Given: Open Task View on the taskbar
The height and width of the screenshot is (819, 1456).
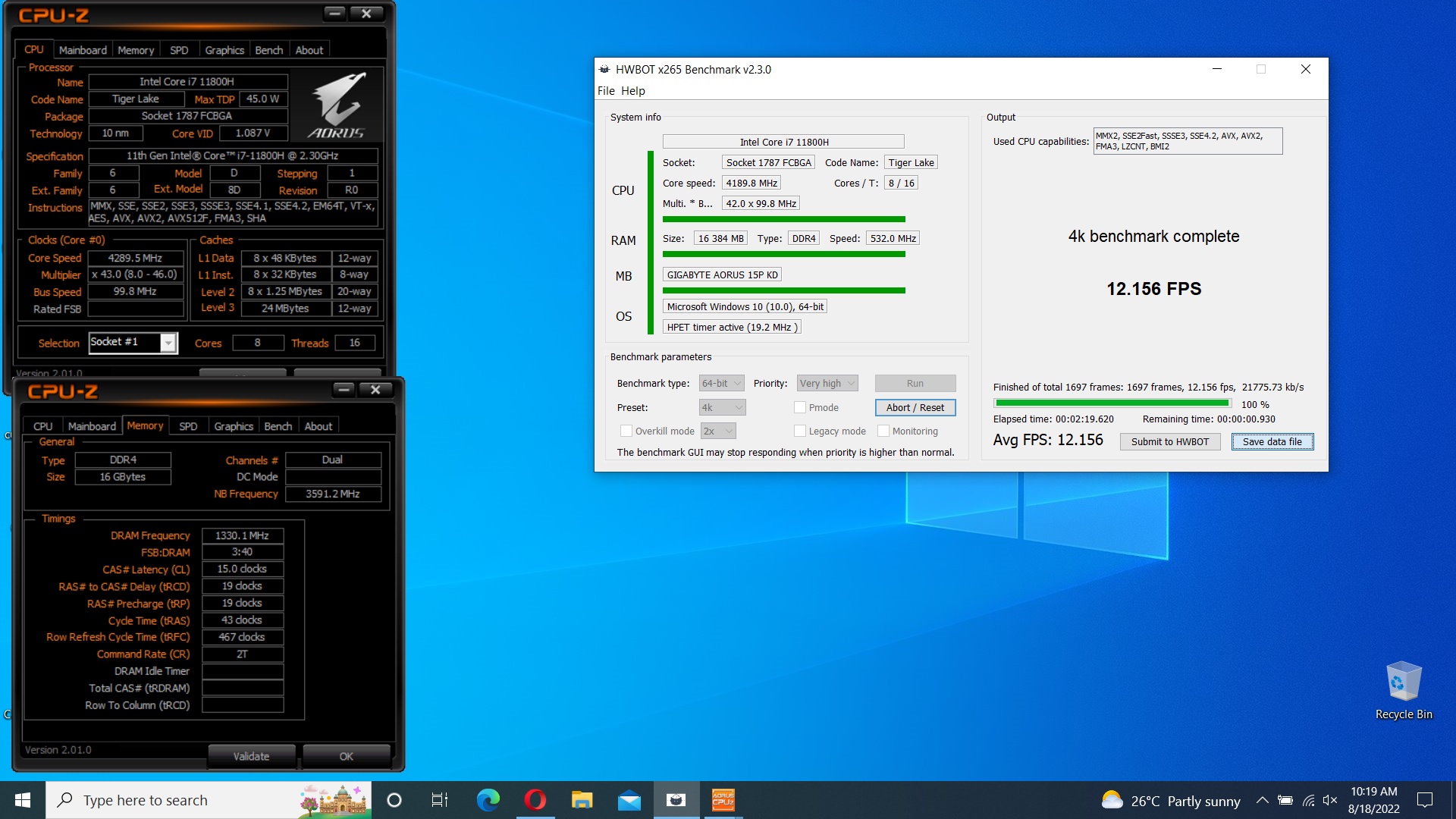Looking at the screenshot, I should coord(440,800).
